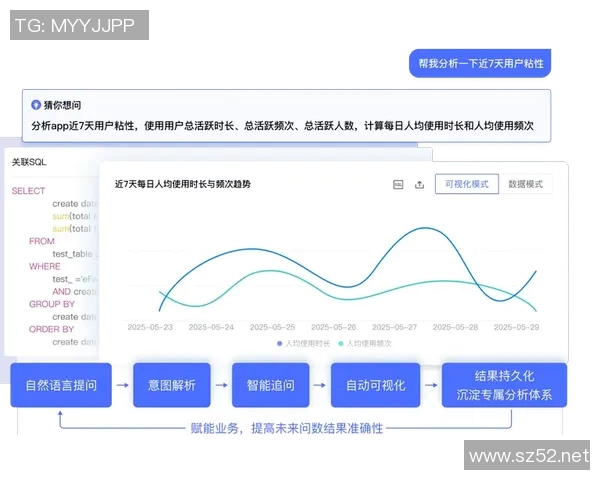
Task: Click the 2025-05-27 axis label
Action: pos(395,327)
